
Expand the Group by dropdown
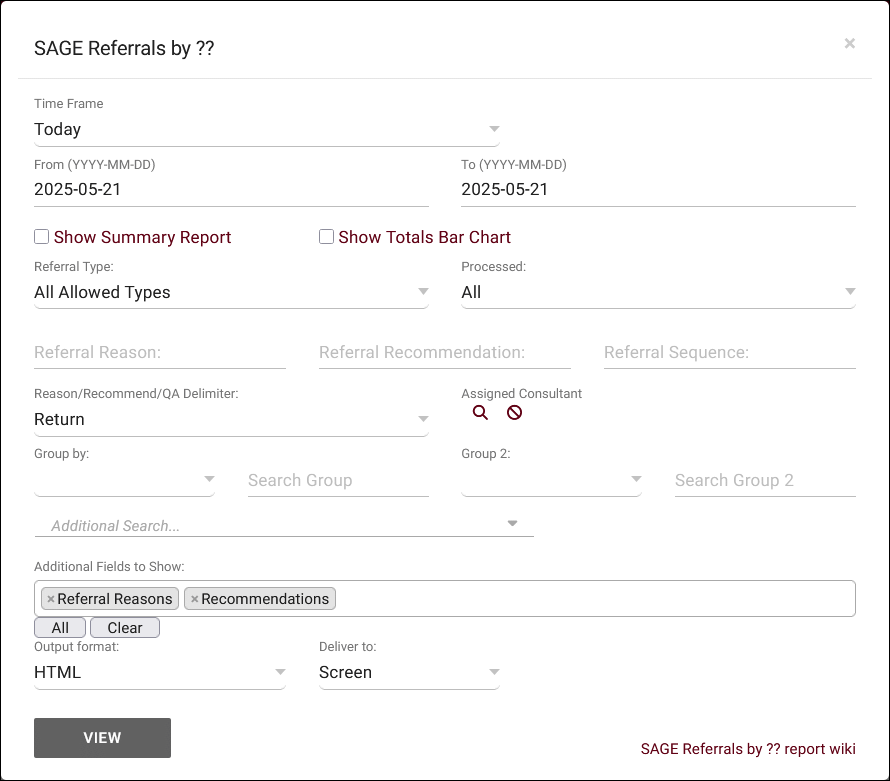pos(125,480)
